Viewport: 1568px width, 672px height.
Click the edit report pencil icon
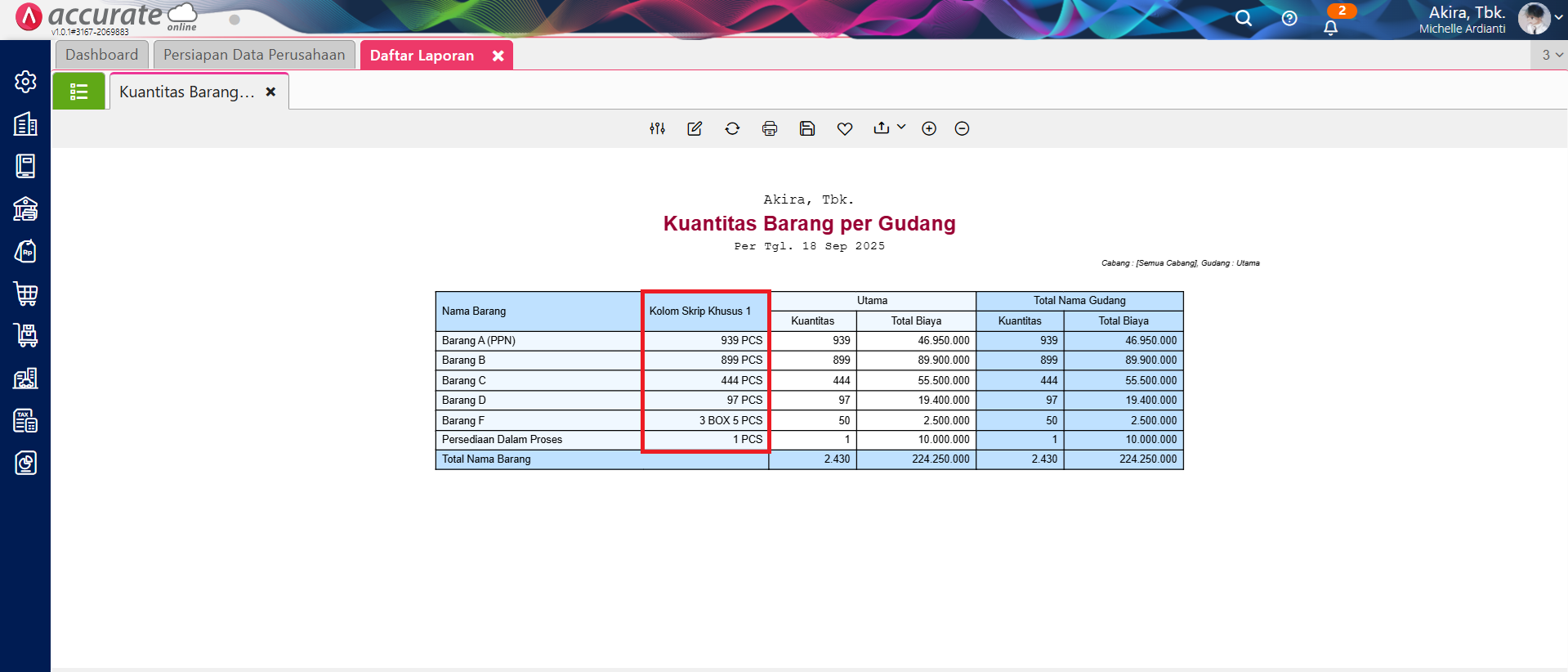(695, 128)
